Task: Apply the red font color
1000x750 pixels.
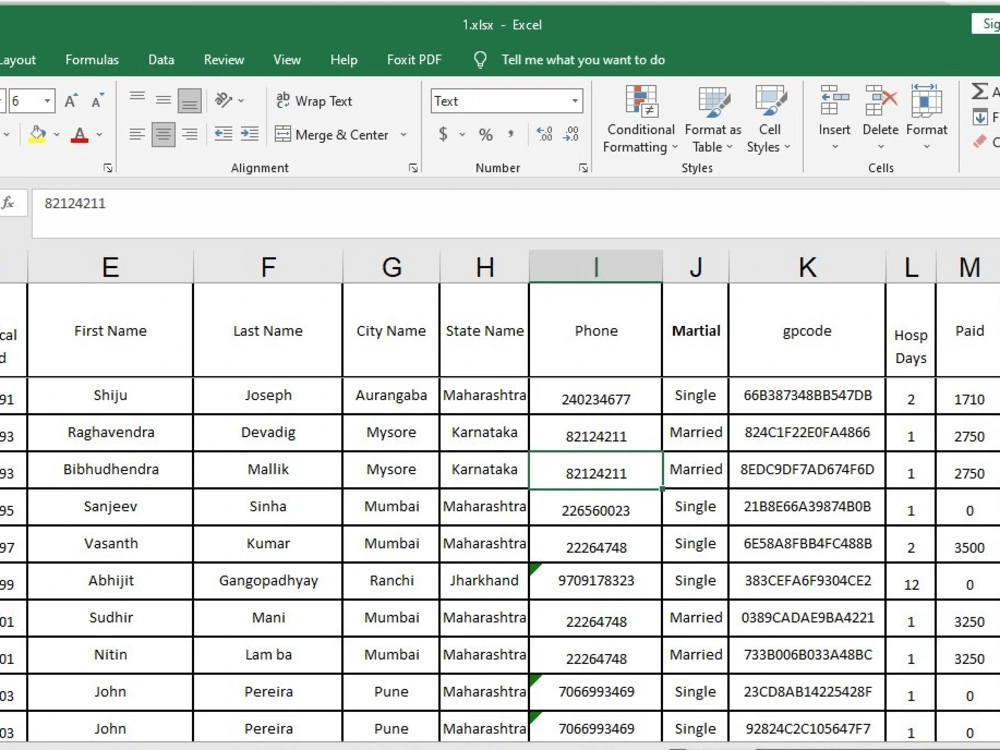Action: (x=80, y=135)
